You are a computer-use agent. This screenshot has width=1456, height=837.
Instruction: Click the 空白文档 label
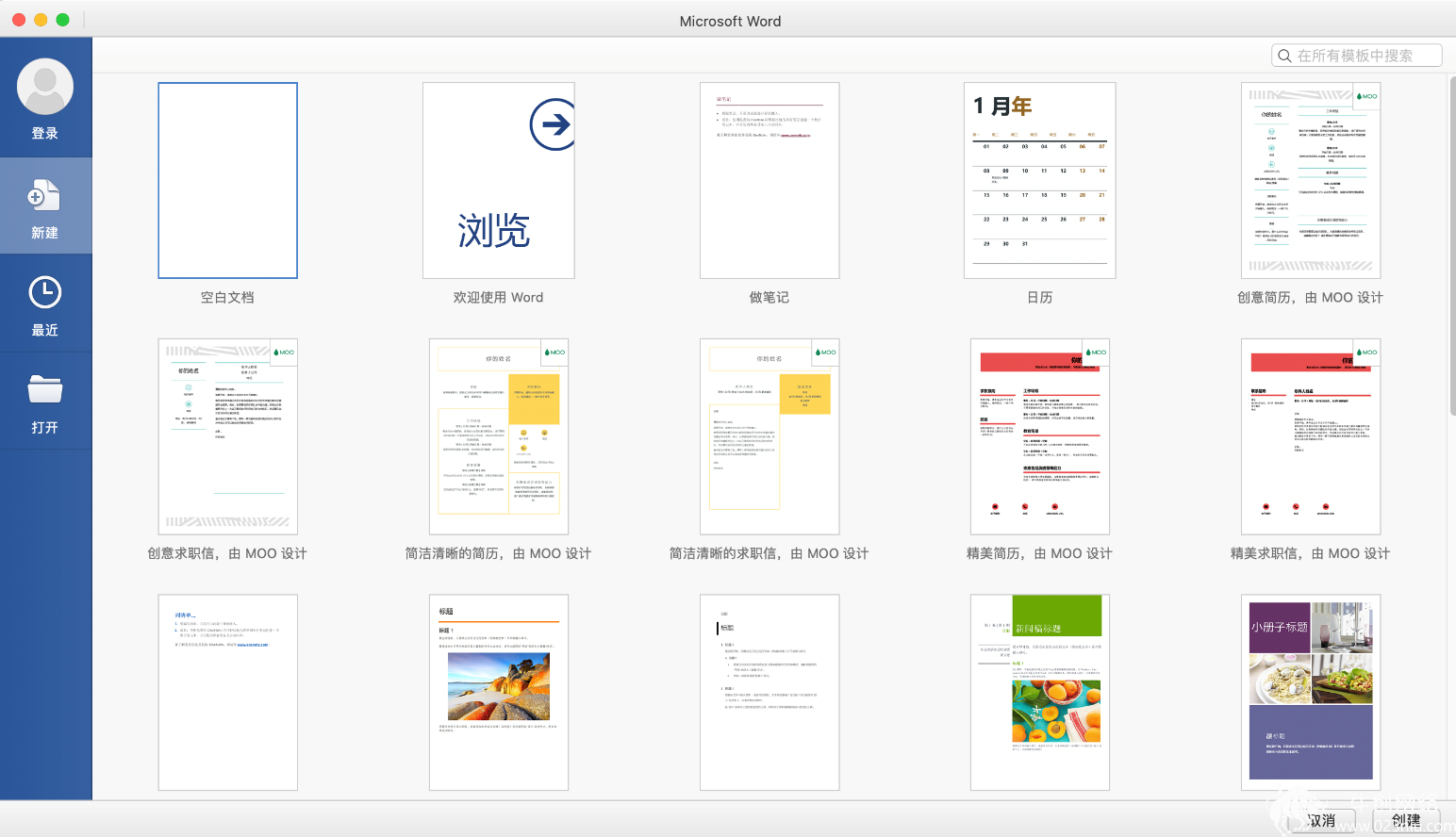click(x=227, y=297)
